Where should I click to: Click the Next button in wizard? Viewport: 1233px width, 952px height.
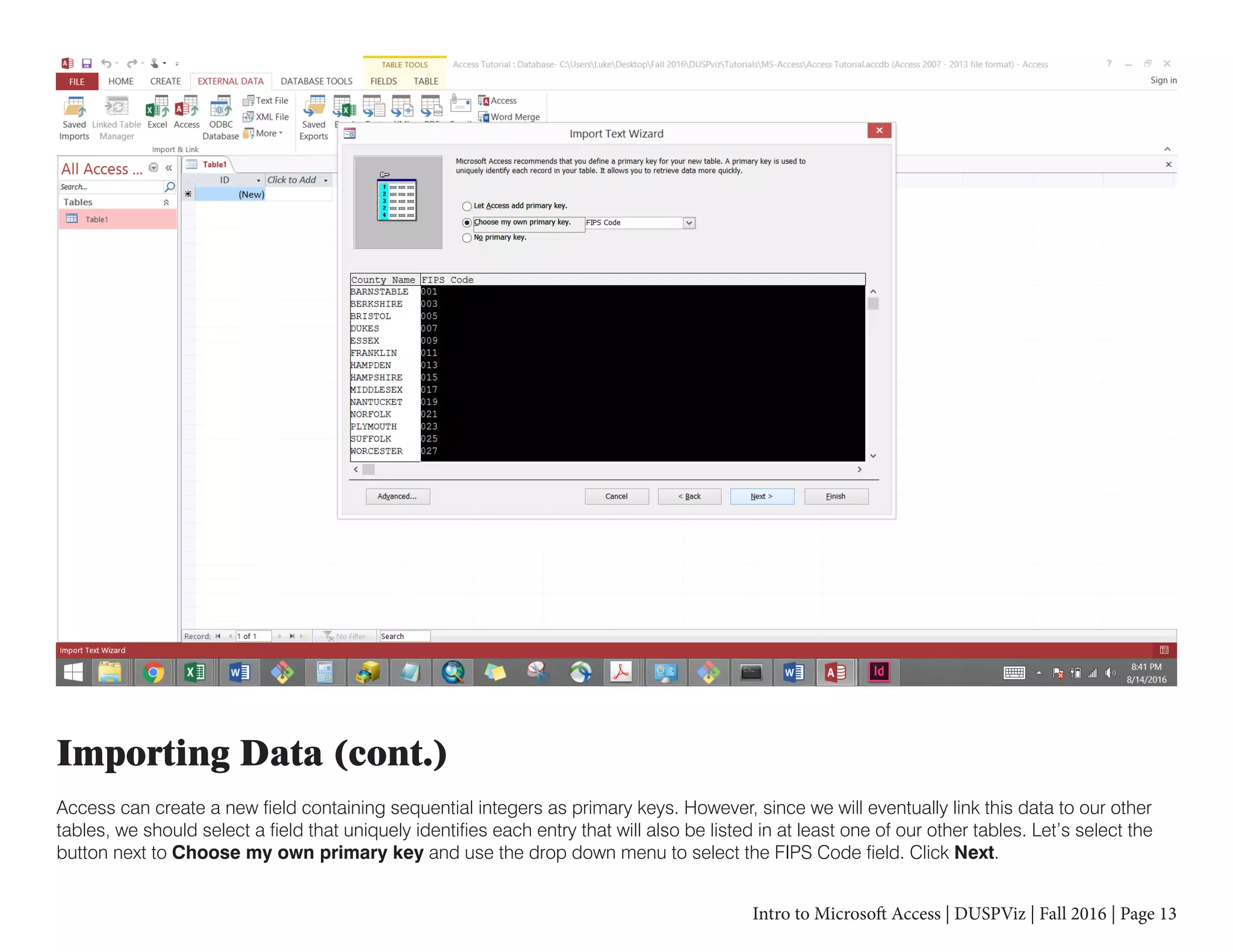click(762, 496)
